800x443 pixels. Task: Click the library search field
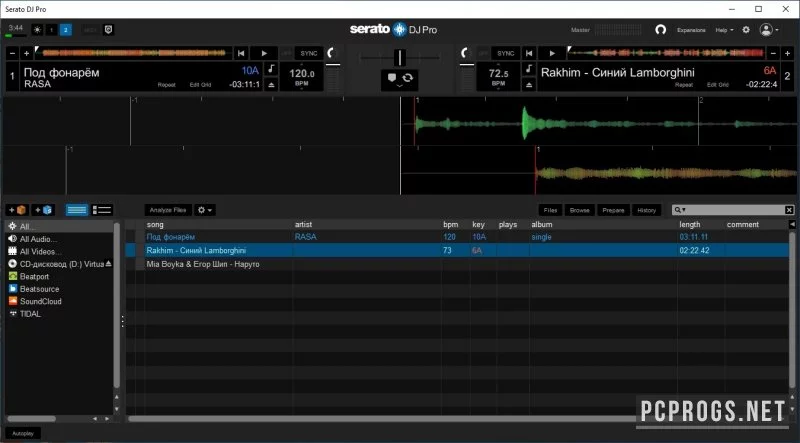click(x=735, y=210)
